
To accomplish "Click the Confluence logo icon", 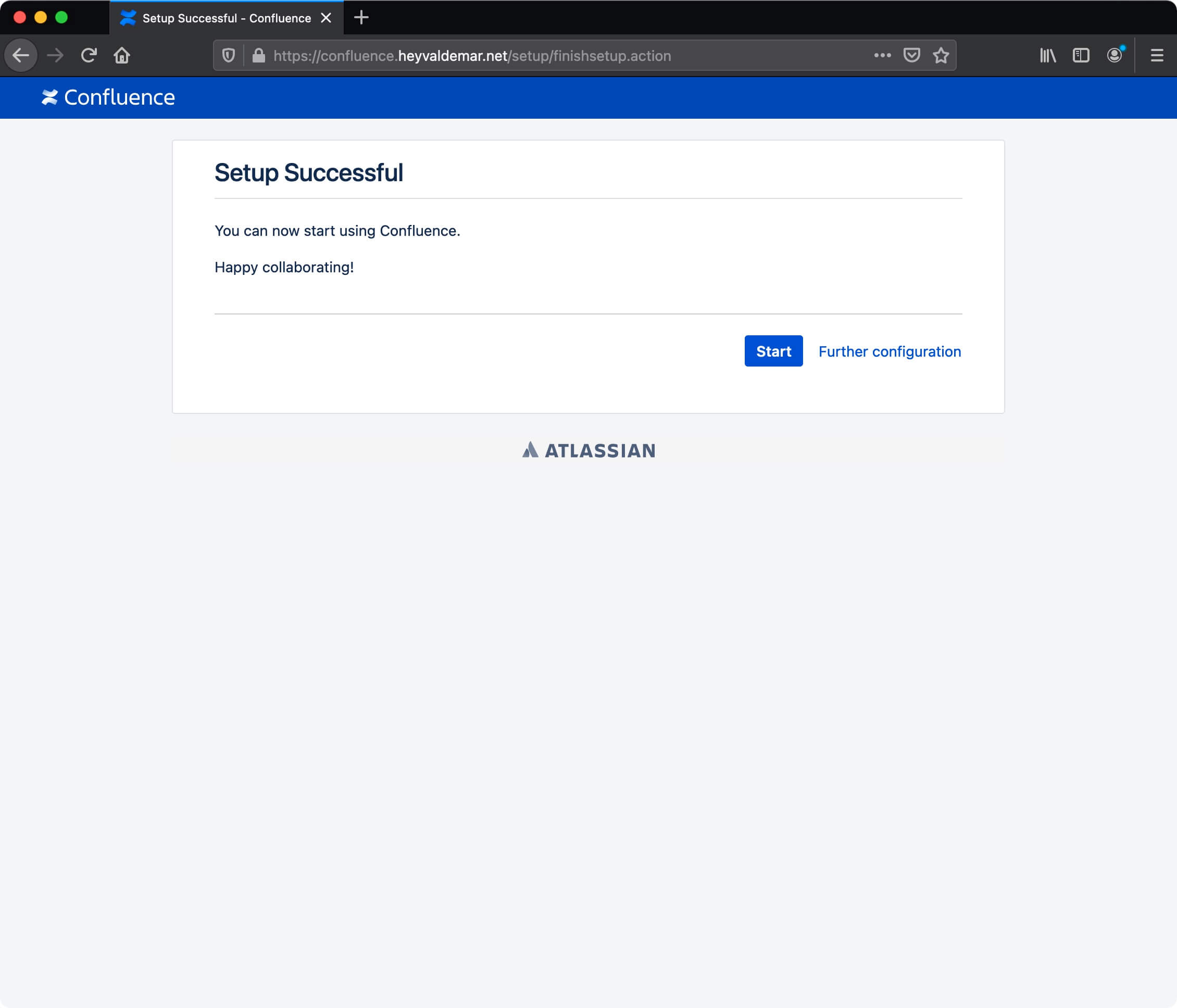I will tap(49, 97).
